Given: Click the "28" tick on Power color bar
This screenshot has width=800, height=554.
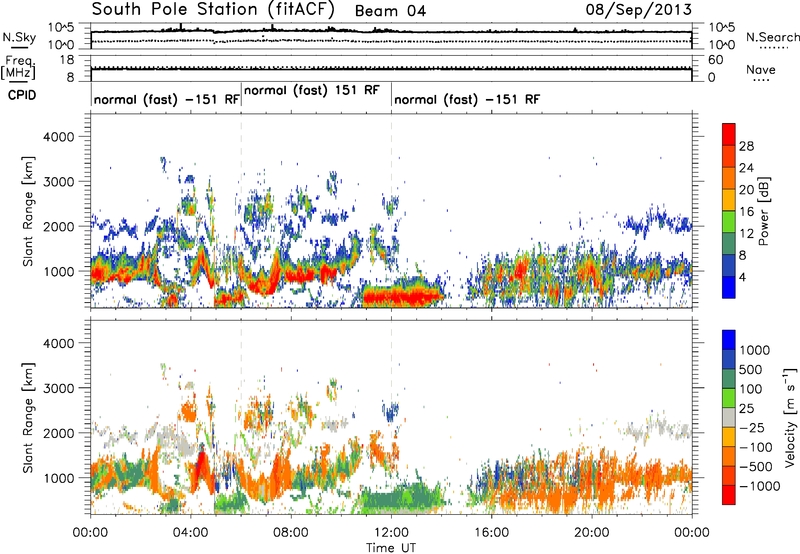Looking at the screenshot, I should pyautogui.click(x=746, y=146).
